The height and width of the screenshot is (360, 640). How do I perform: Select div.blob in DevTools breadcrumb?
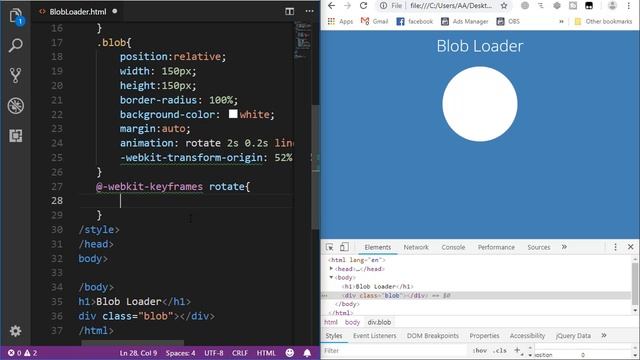click(x=379, y=322)
